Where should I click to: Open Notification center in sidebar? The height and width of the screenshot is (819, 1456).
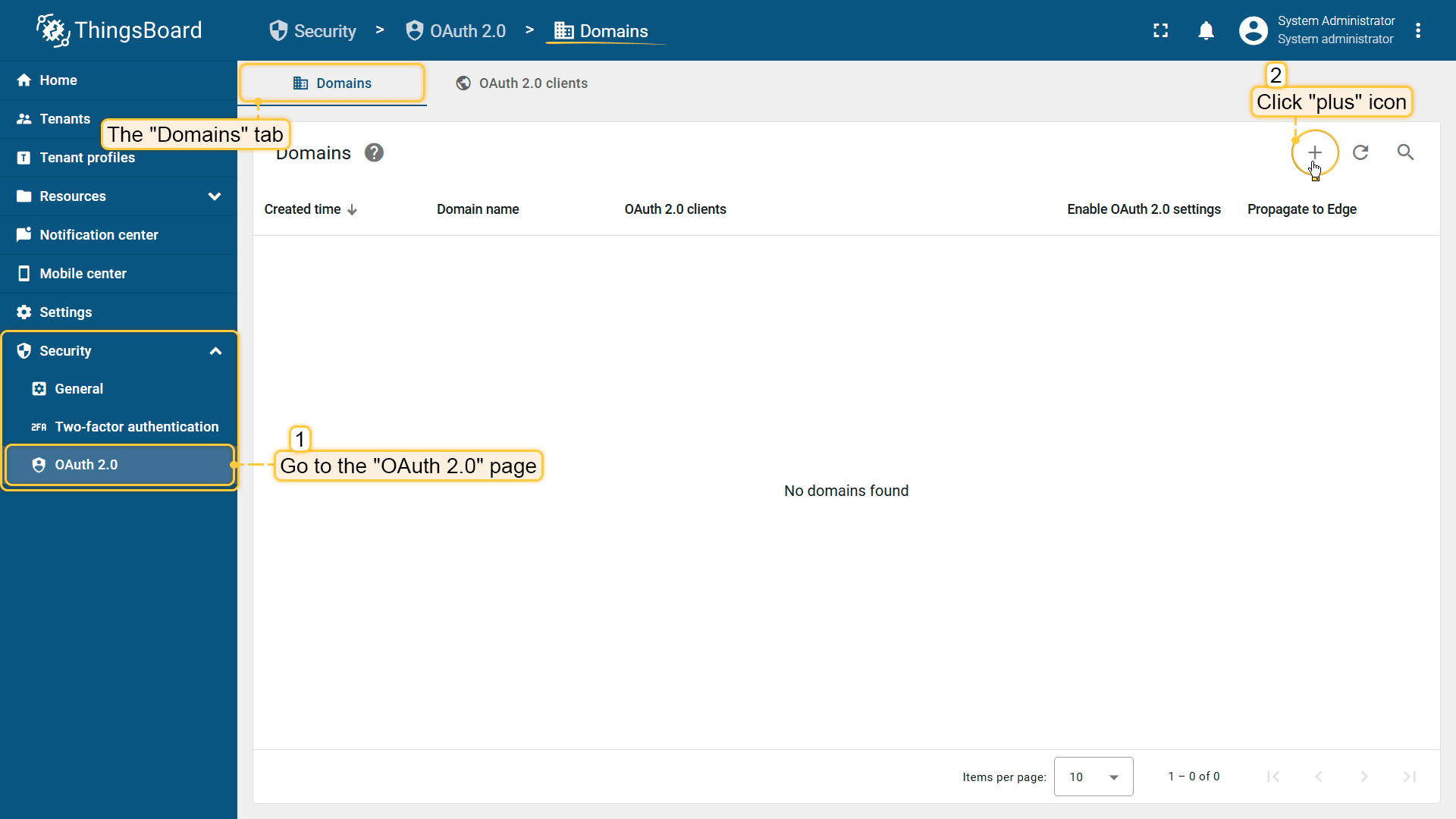click(x=99, y=235)
